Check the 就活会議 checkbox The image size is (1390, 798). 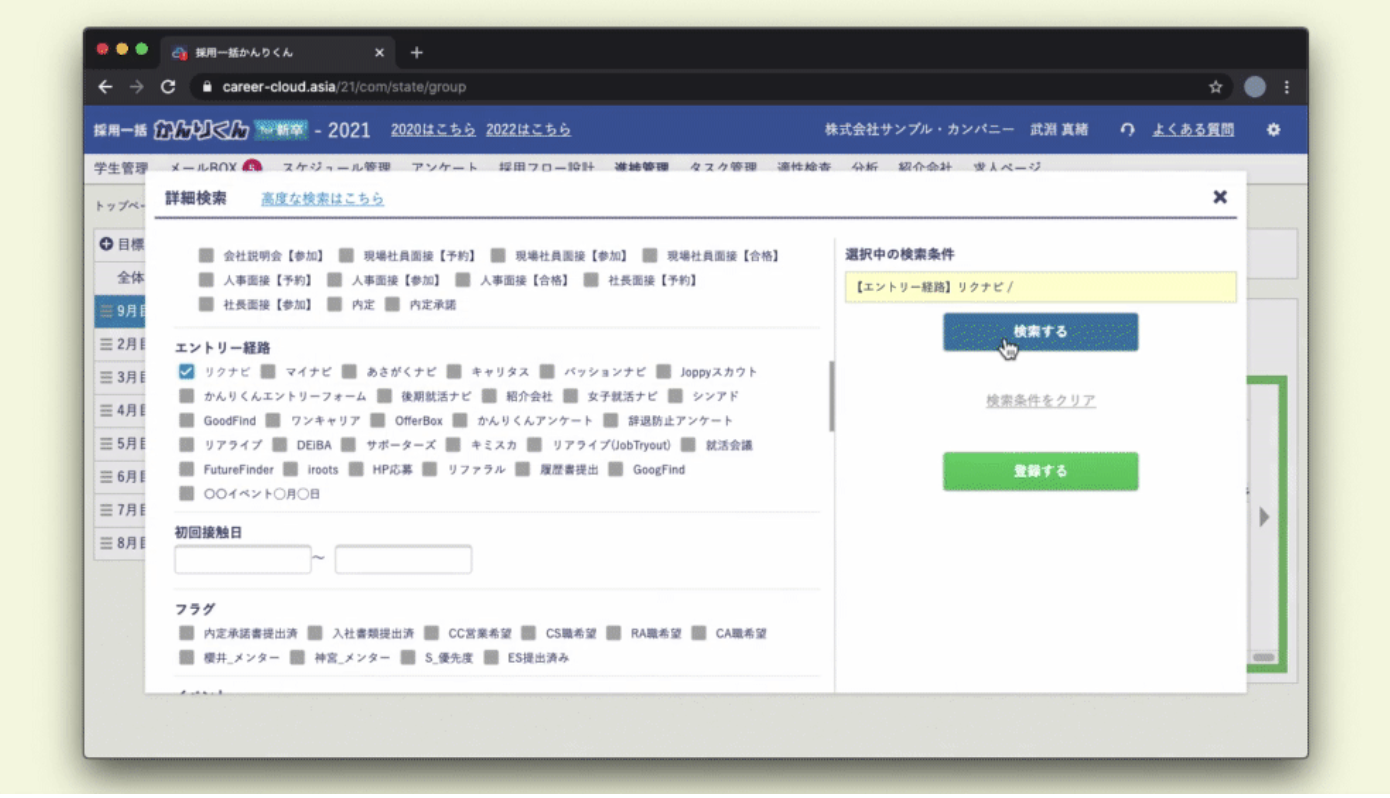pos(688,445)
